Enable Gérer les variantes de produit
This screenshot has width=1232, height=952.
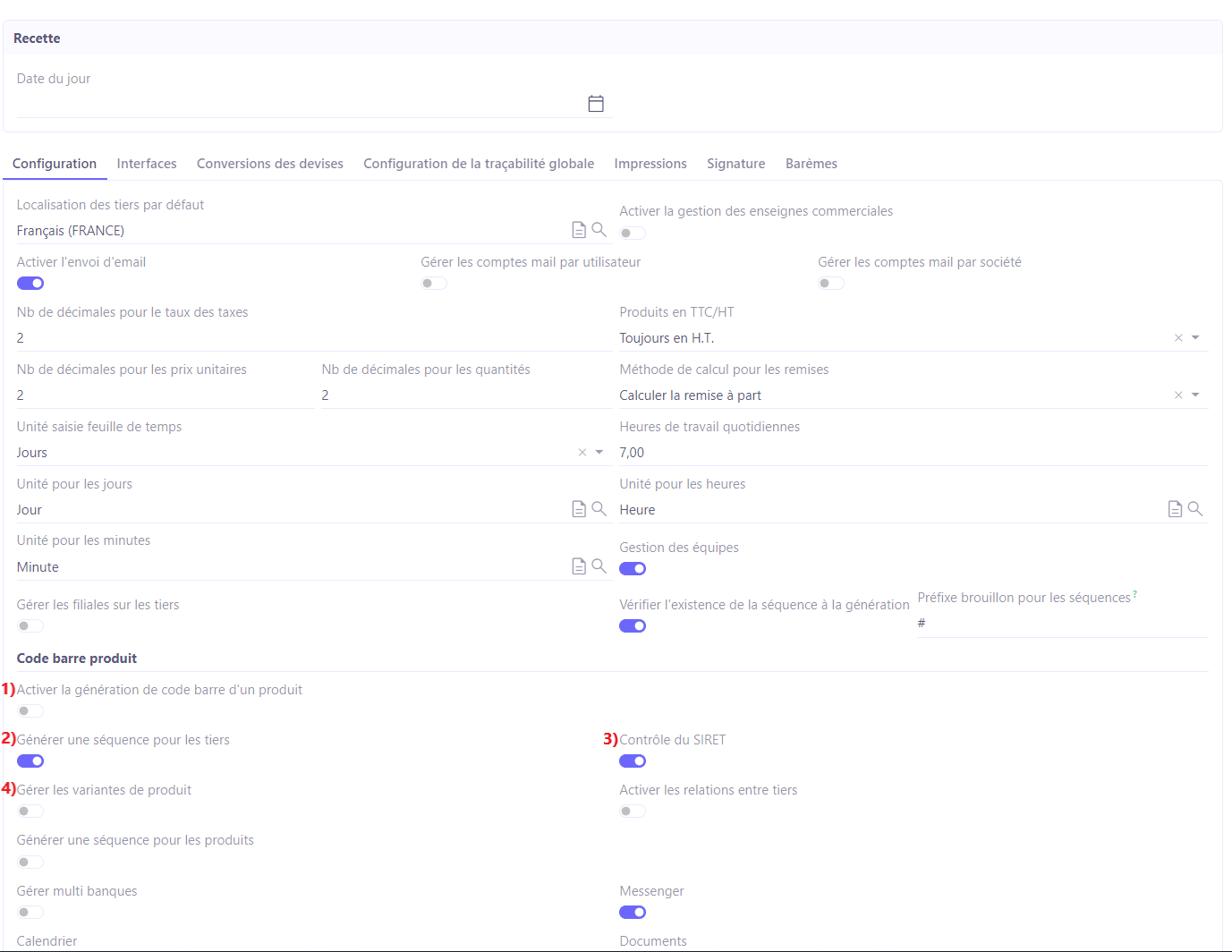point(30,812)
